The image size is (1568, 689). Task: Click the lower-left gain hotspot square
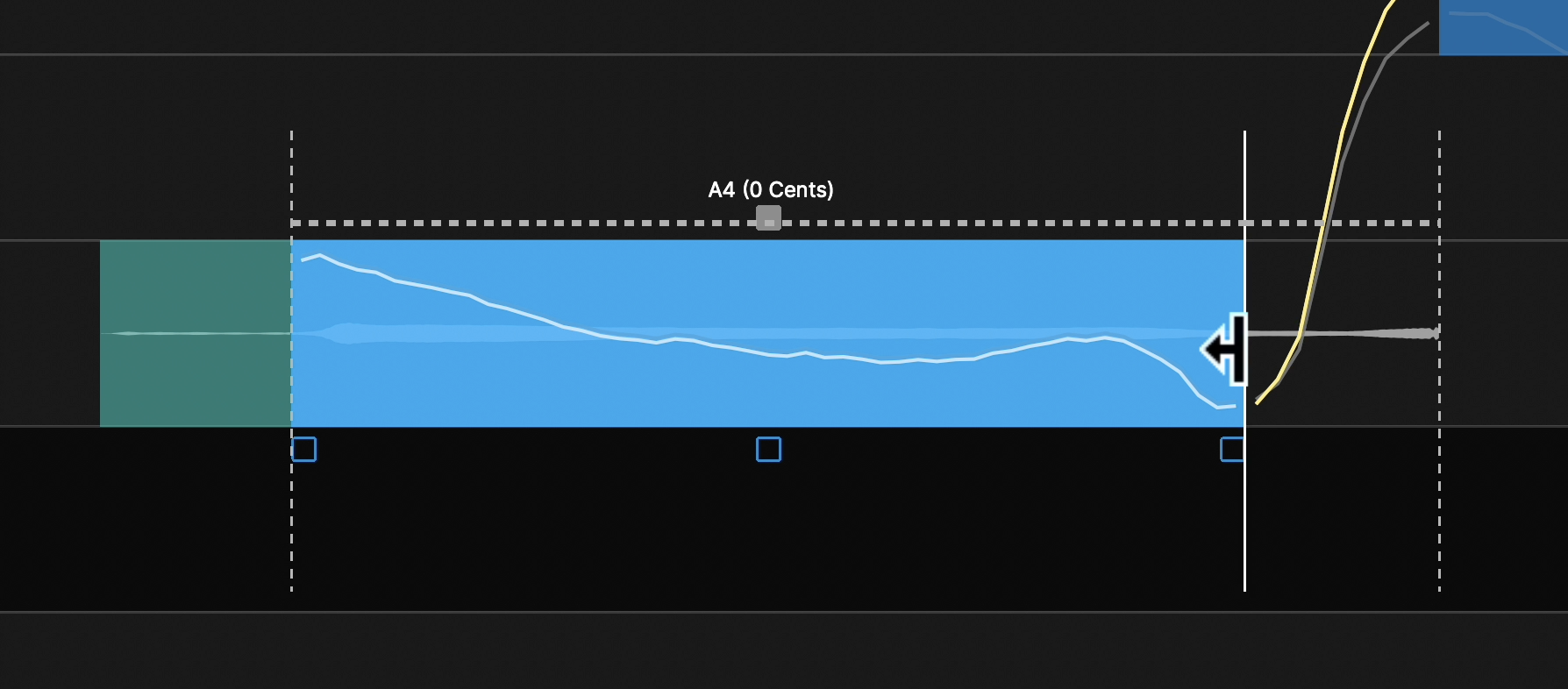coord(303,450)
